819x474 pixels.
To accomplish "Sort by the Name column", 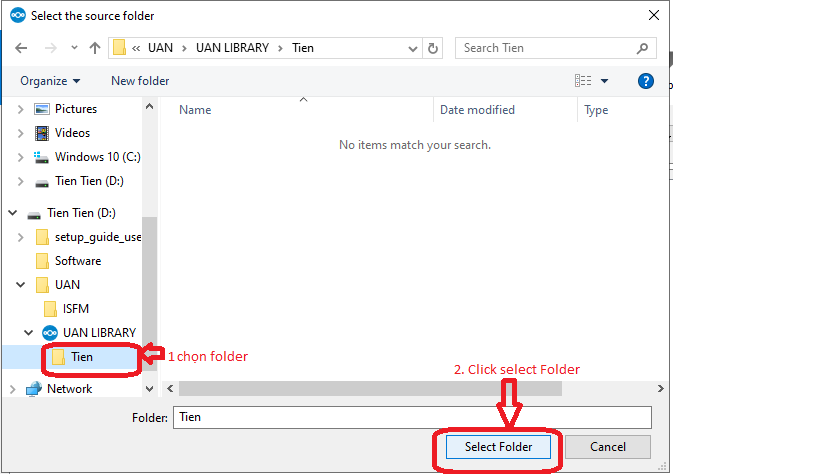I will point(195,110).
